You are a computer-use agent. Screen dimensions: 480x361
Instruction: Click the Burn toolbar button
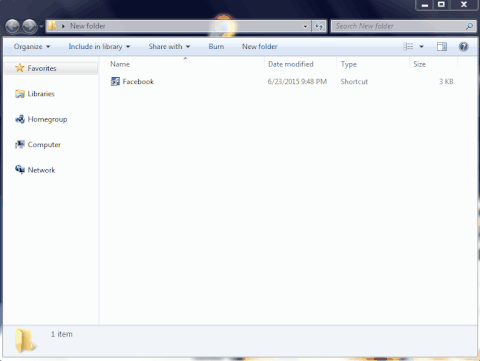[216, 47]
